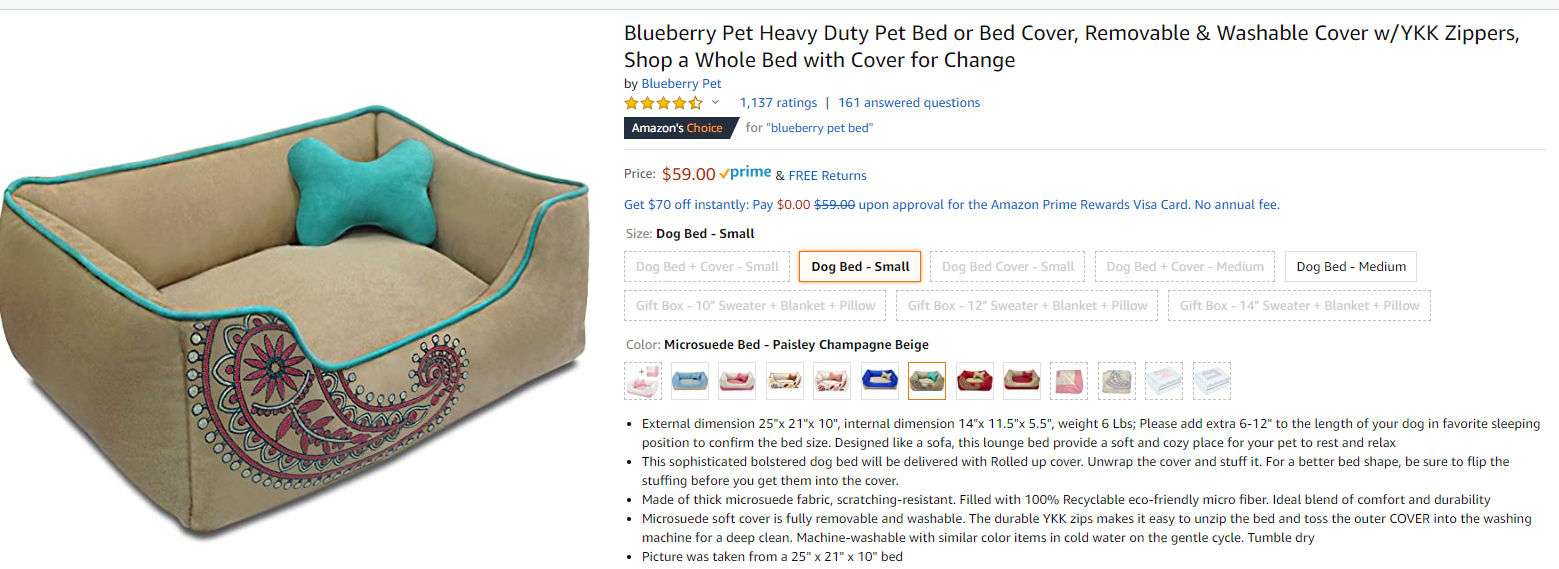Choose Dog Bed Cover - Small option
The image size is (1559, 569).
pos(1008,267)
